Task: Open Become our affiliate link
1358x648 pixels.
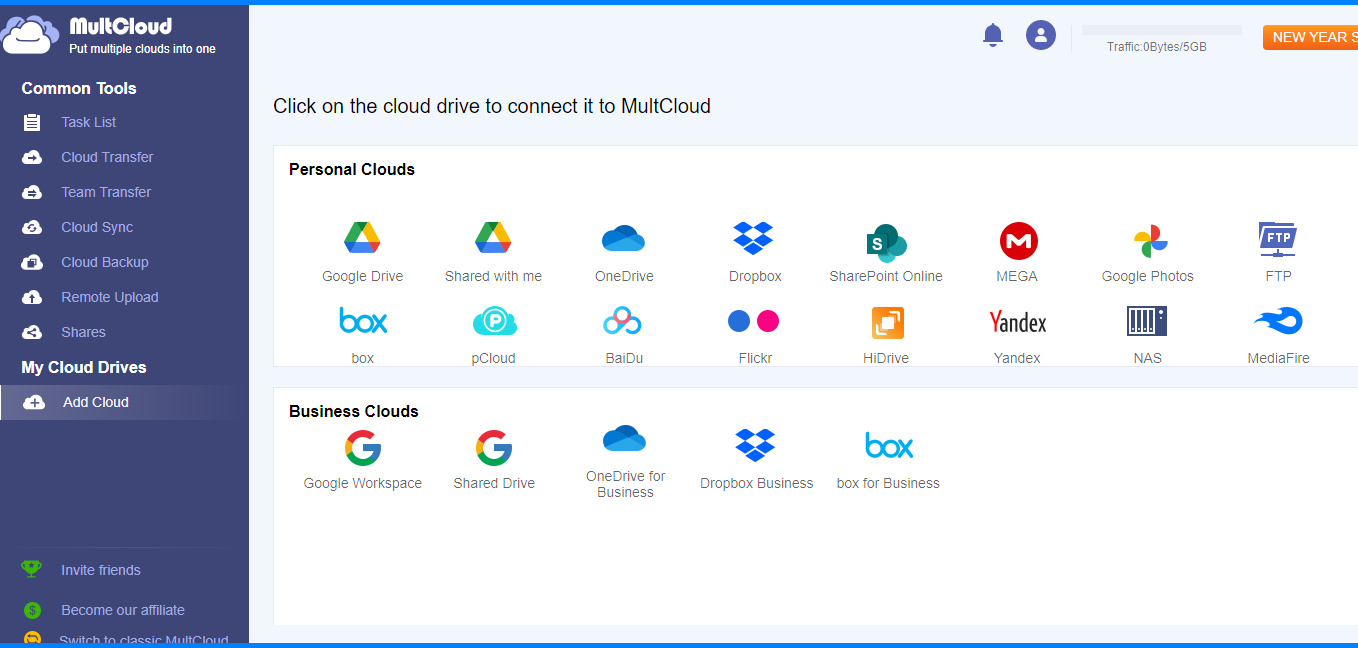Action: pos(123,610)
